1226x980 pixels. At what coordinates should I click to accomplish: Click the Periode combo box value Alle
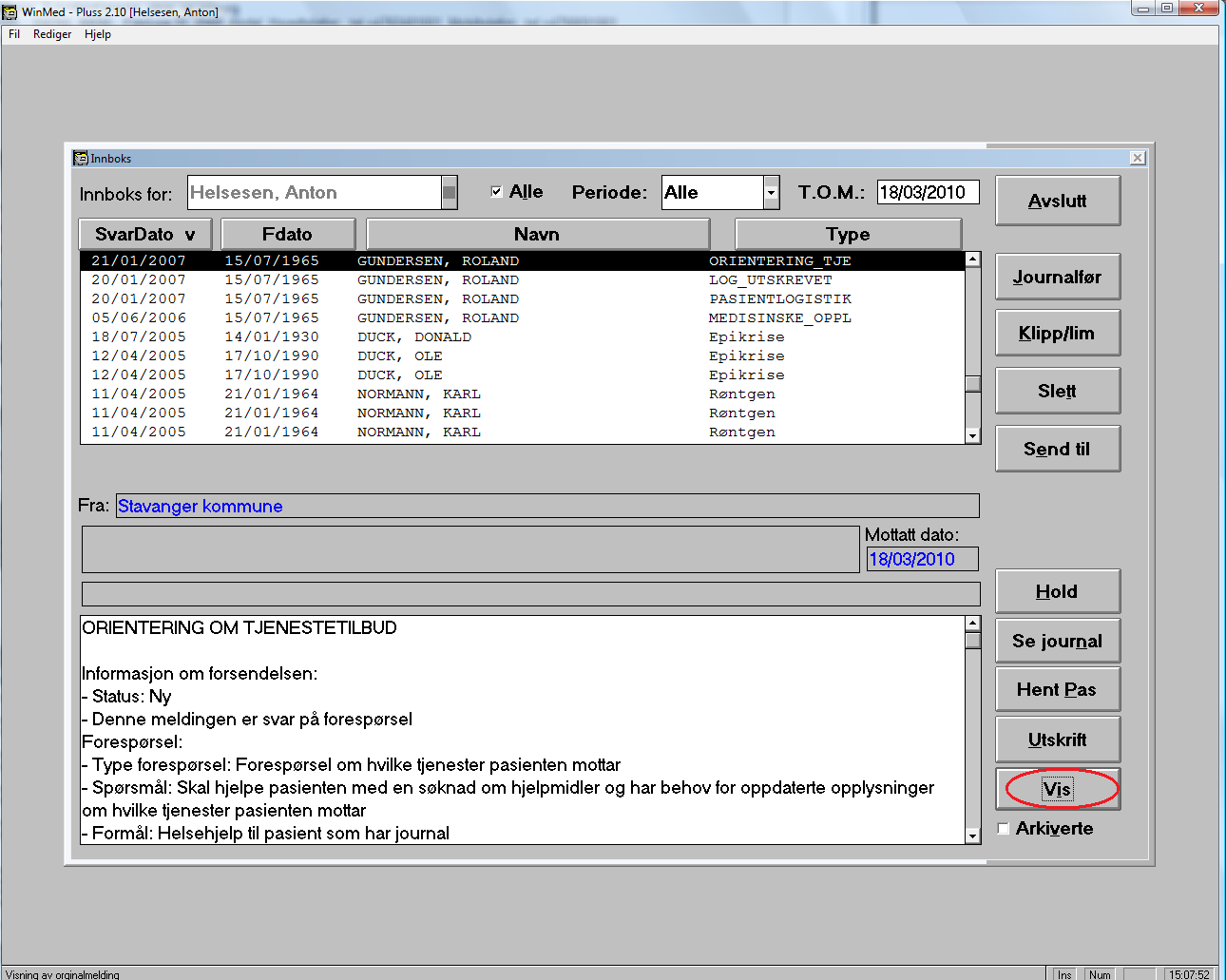(713, 192)
